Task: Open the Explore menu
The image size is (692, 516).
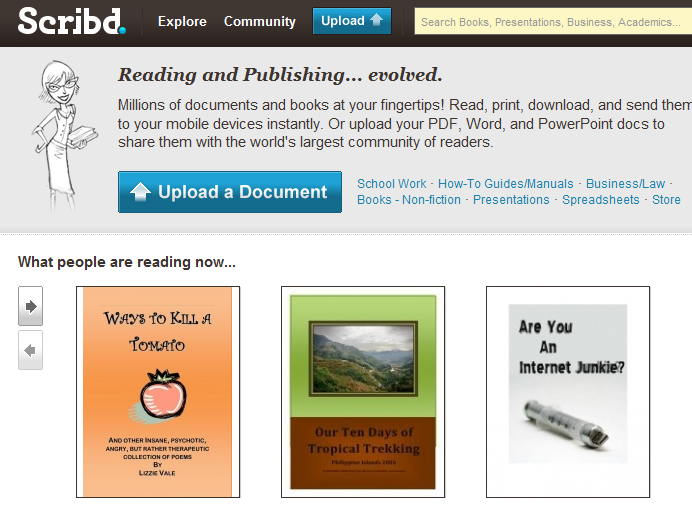Action: (182, 21)
